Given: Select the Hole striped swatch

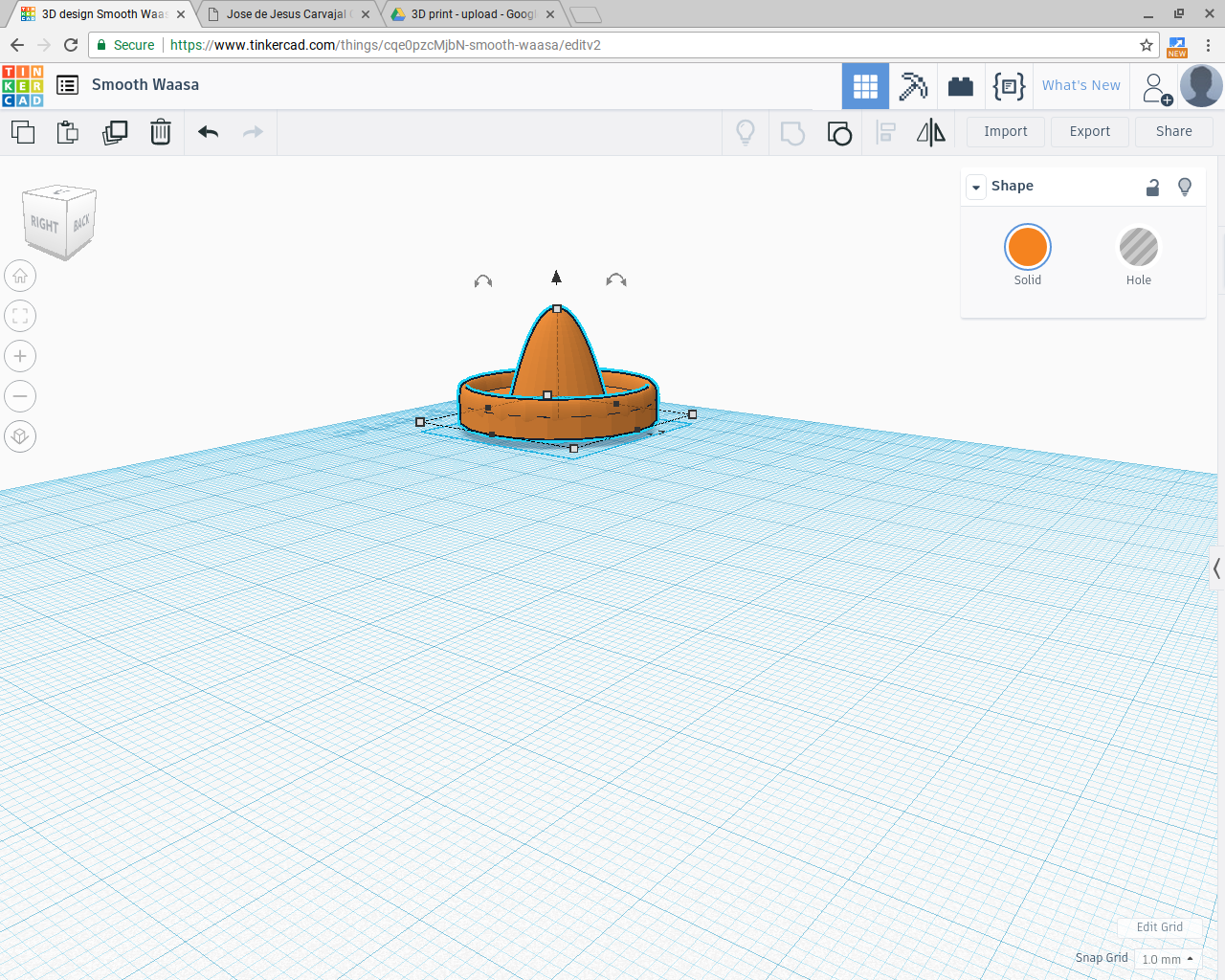Looking at the screenshot, I should click(1139, 247).
